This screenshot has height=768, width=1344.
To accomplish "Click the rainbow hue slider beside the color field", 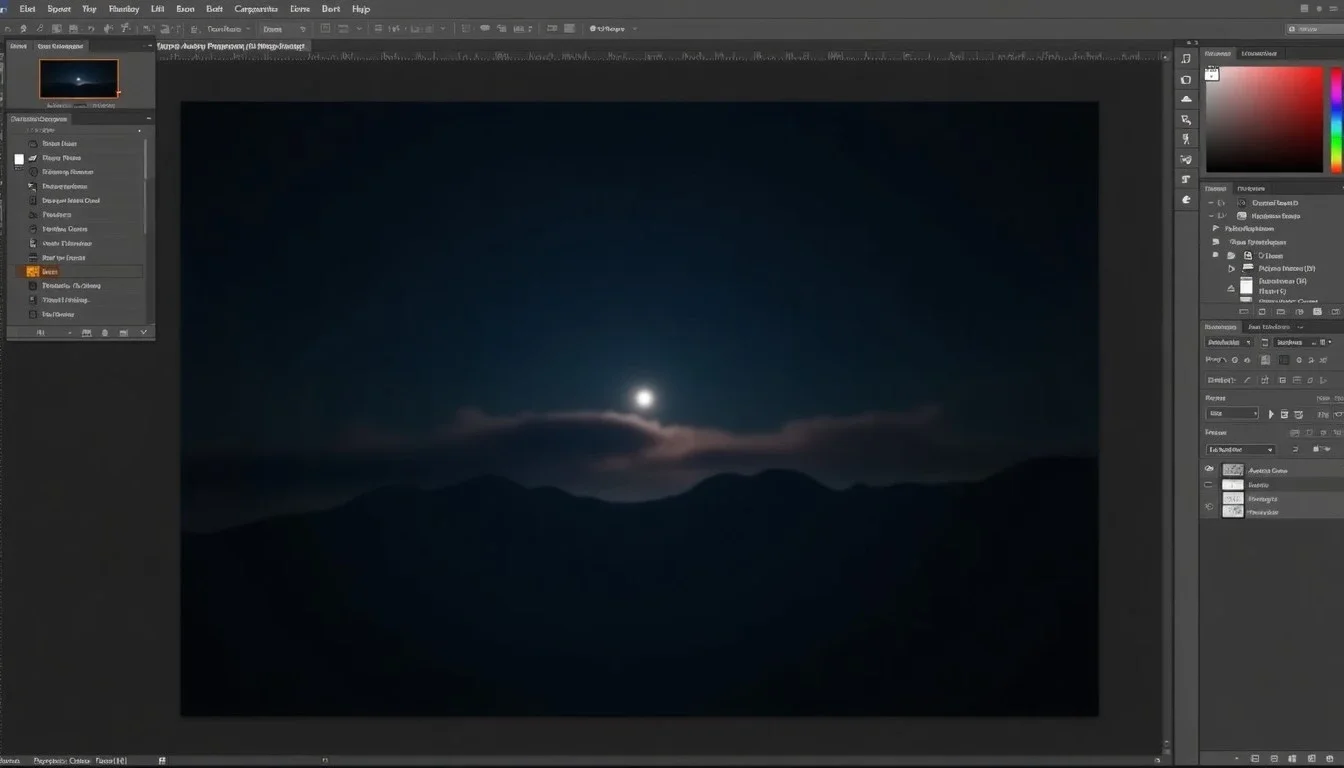I will pos(1337,120).
